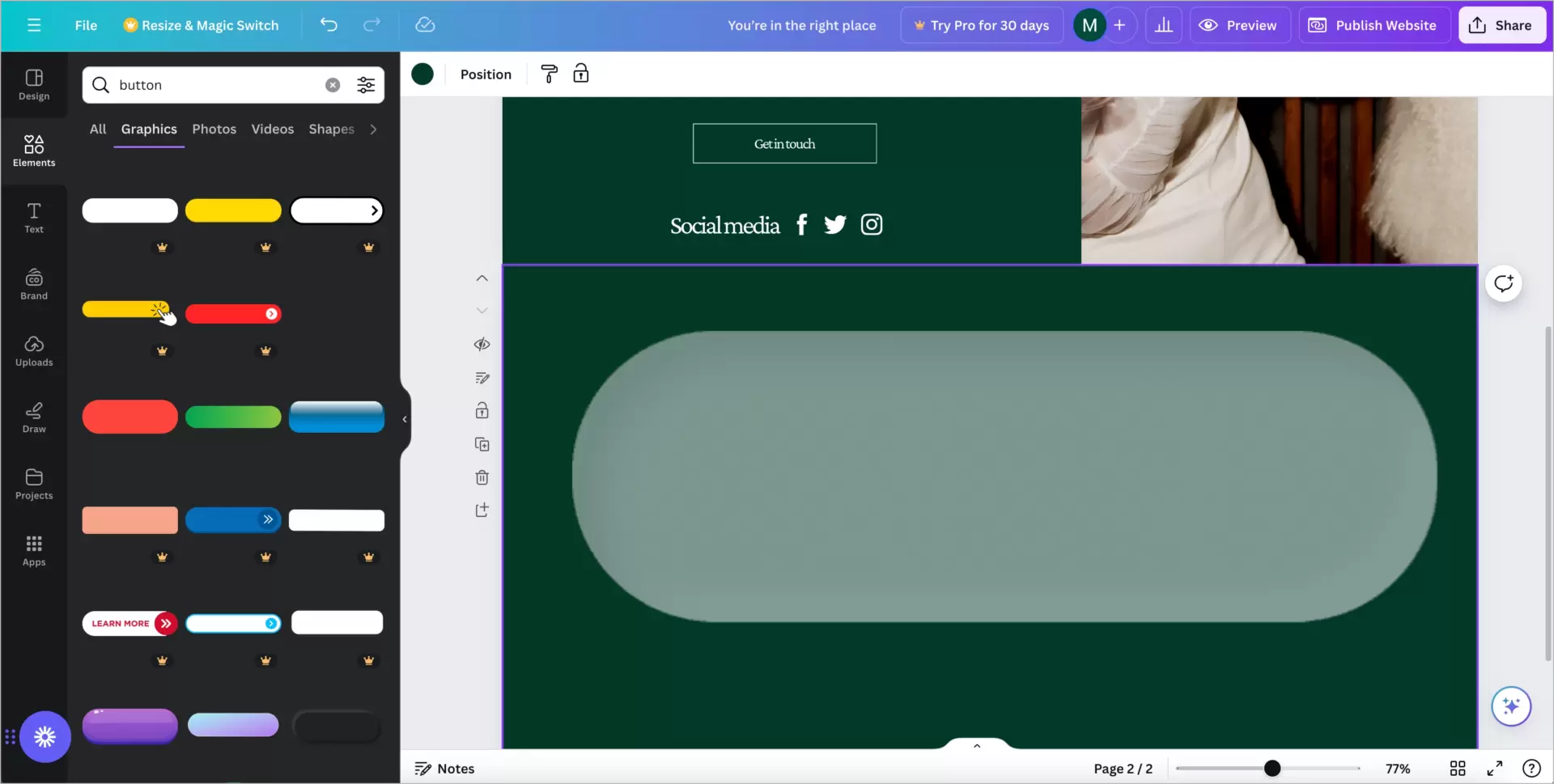The image size is (1554, 784).
Task: Start the Try Pro for 30 days trial
Action: click(980, 25)
